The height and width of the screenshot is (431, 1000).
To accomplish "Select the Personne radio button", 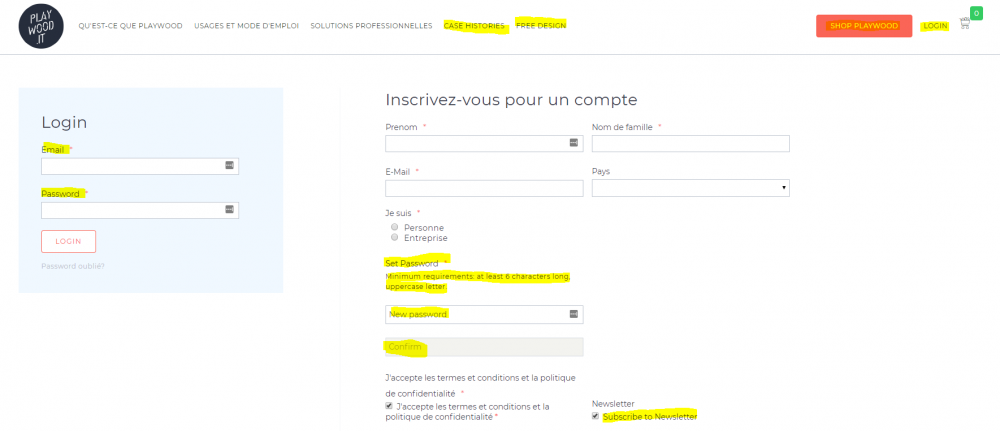I will pos(395,227).
